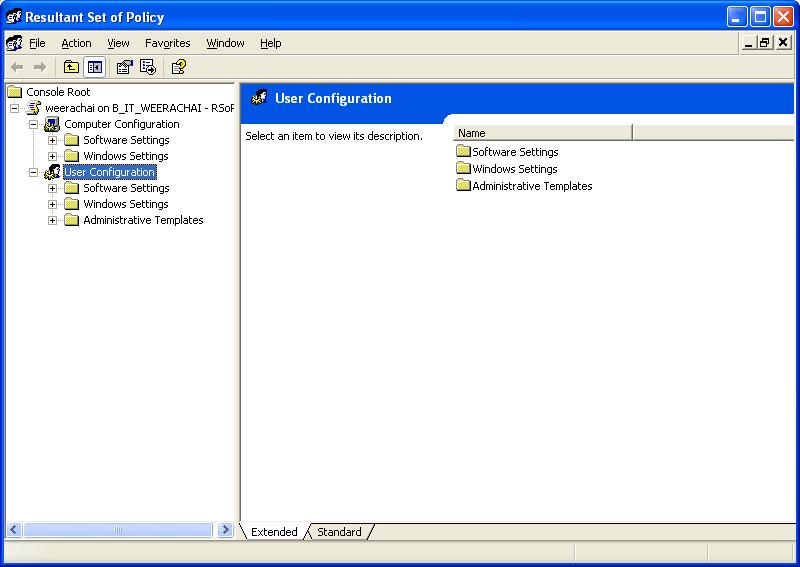Toggle the Show/Hide Console Tree icon

[94, 67]
